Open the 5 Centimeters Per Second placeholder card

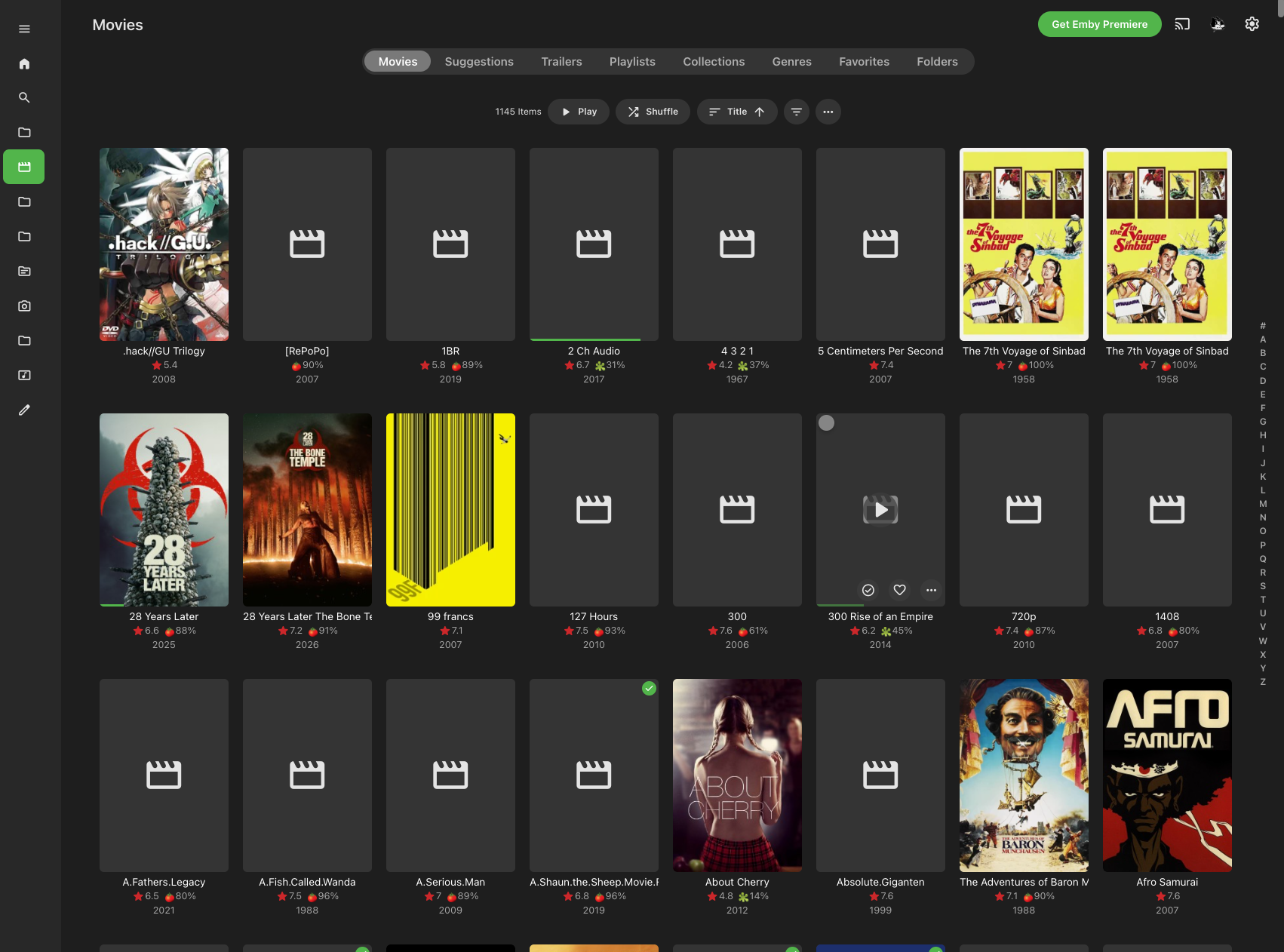pos(880,244)
